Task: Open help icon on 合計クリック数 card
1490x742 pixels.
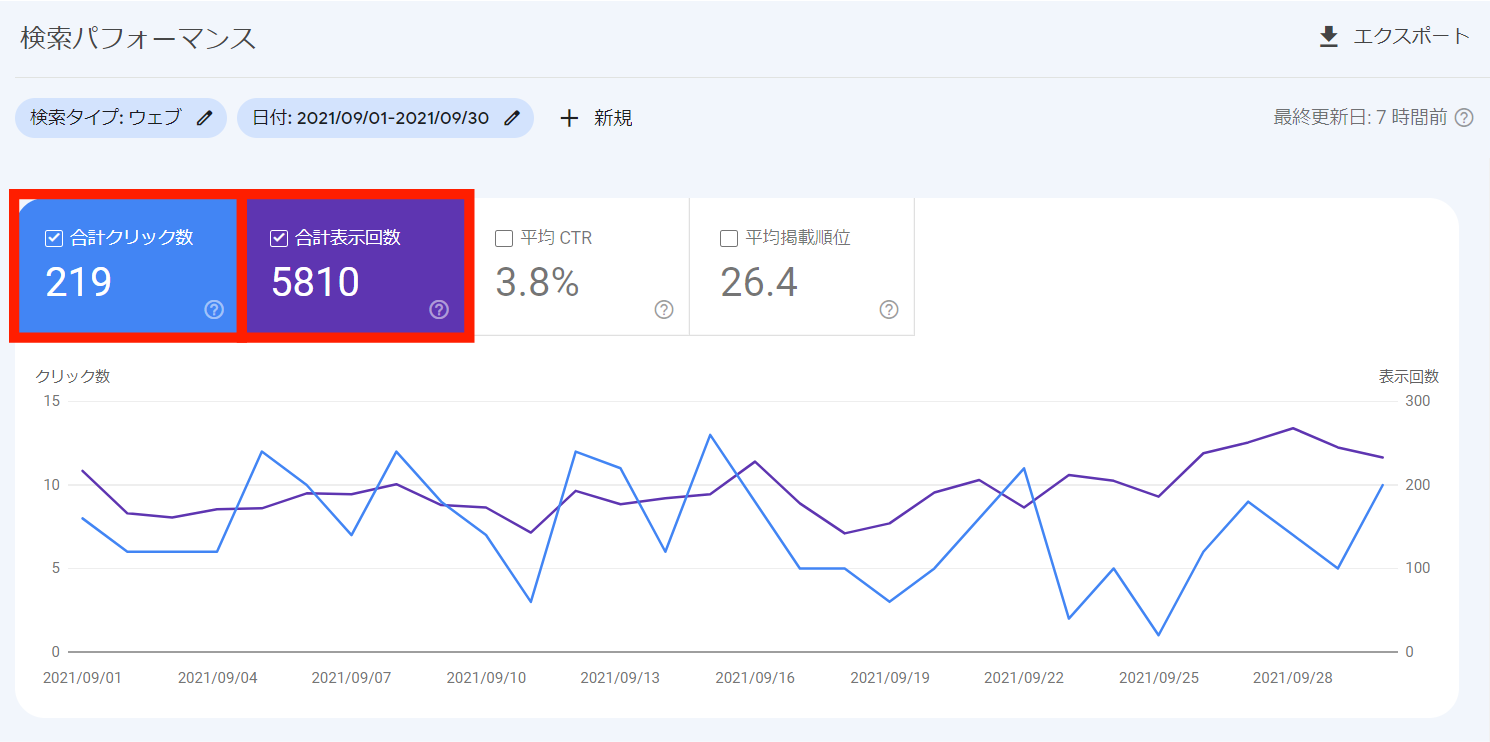Action: (214, 310)
